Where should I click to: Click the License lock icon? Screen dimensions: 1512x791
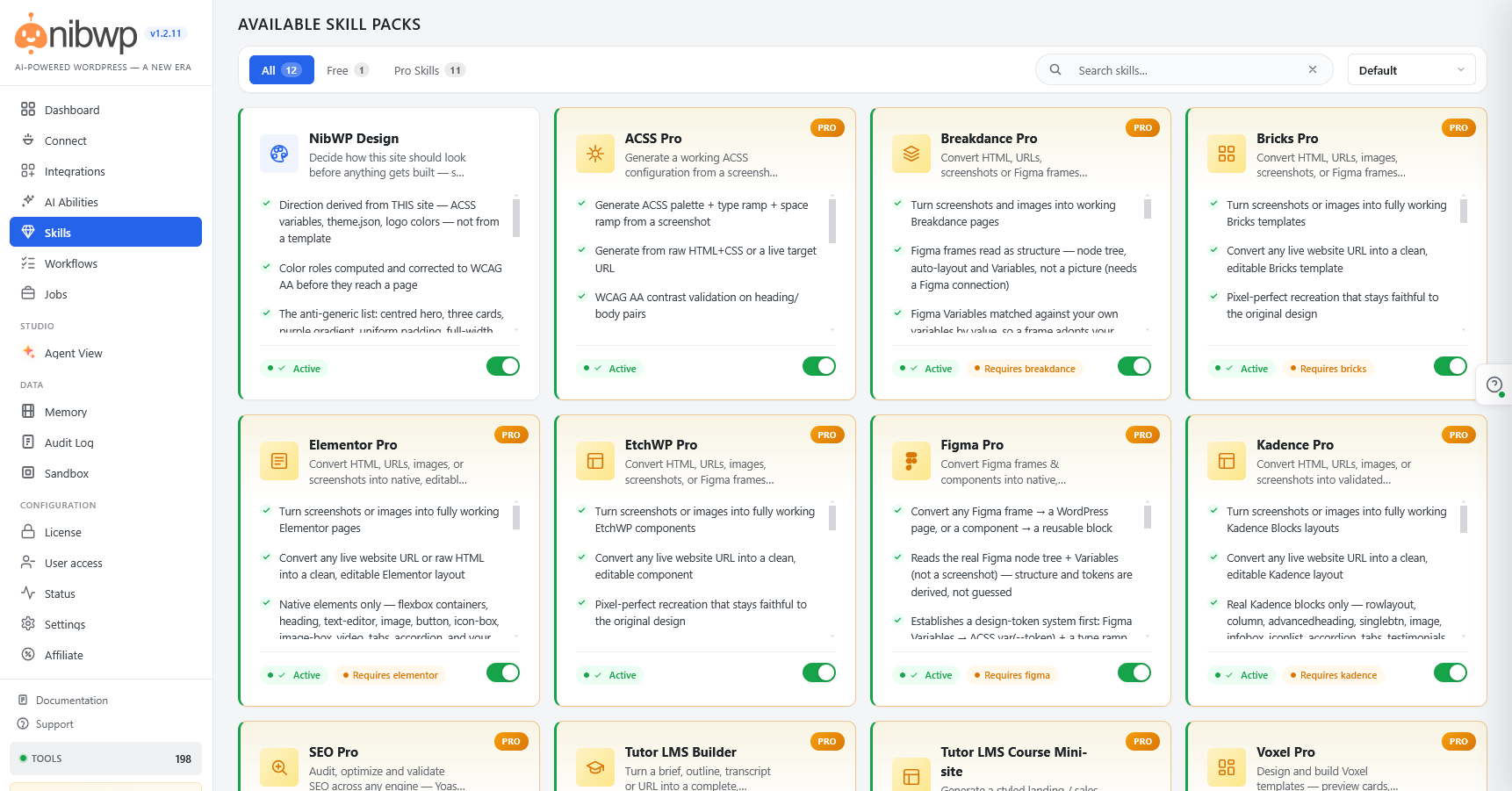[x=28, y=532]
